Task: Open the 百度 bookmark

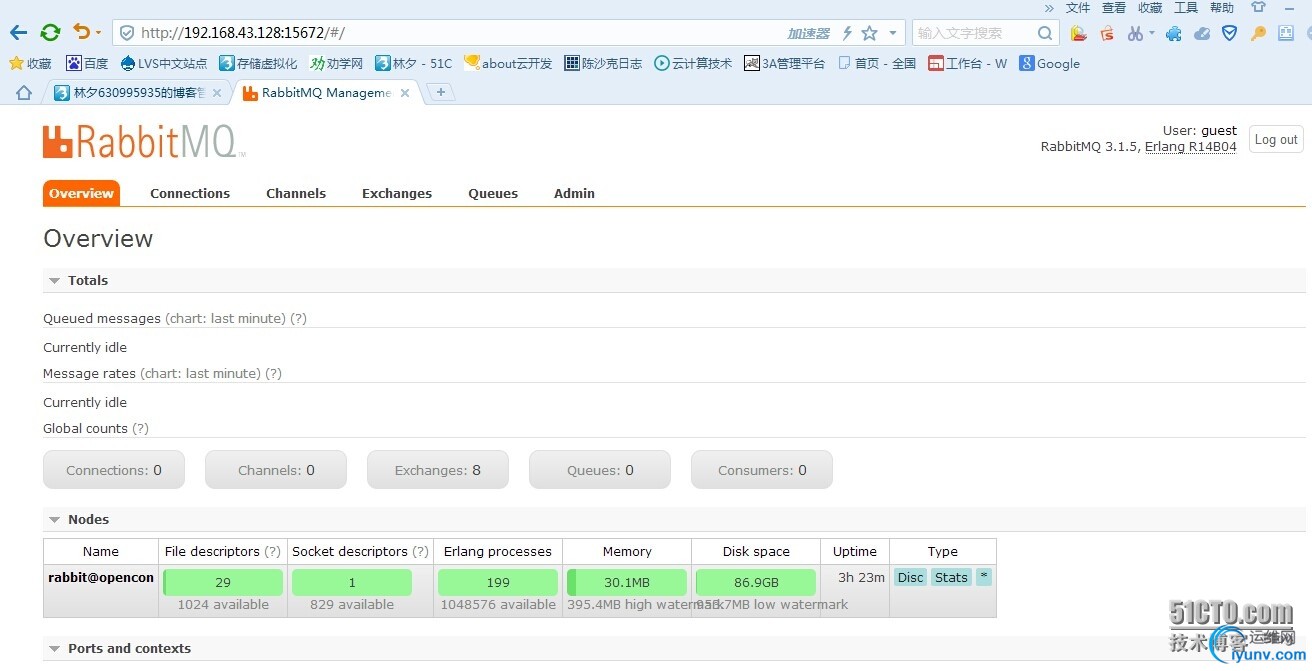Action: [87, 63]
